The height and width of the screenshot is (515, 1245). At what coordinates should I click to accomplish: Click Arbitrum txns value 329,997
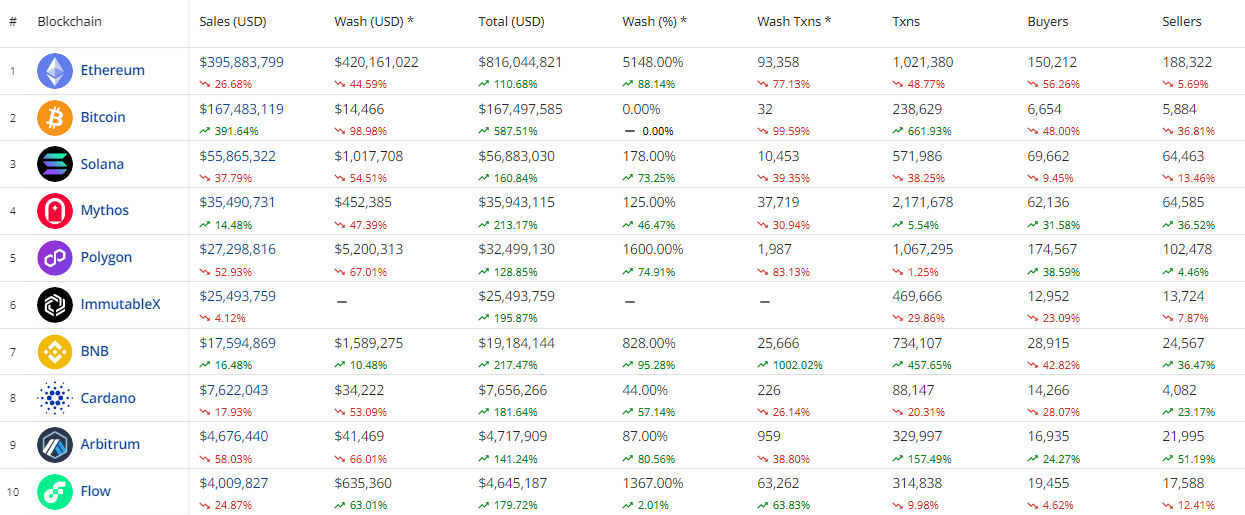click(x=917, y=436)
